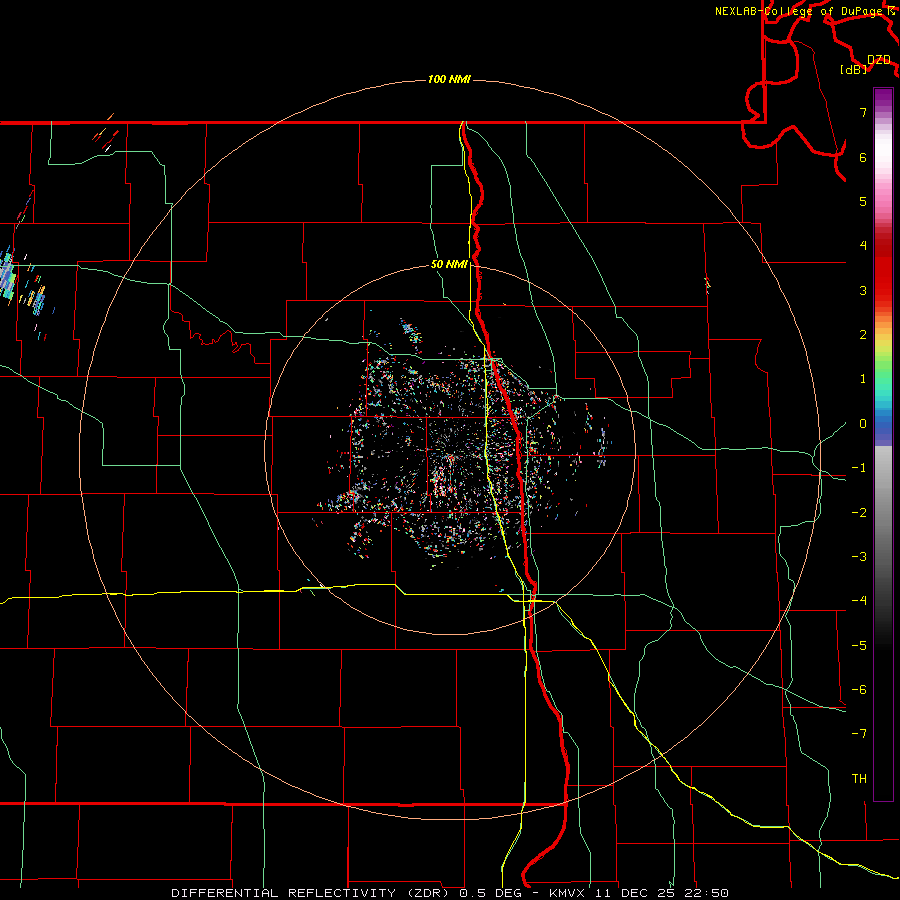Click the 100 NMI range ring label
This screenshot has width=900, height=900.
pyautogui.click(x=449, y=79)
